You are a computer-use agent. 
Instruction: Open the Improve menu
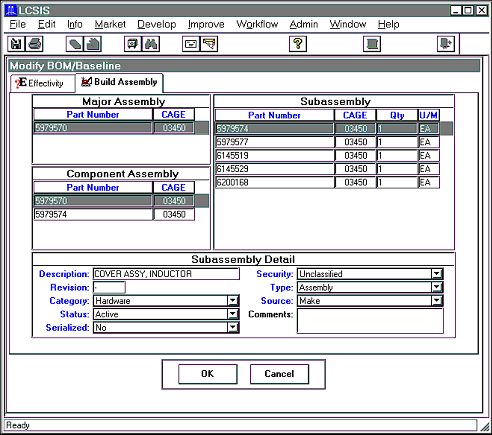point(206,24)
